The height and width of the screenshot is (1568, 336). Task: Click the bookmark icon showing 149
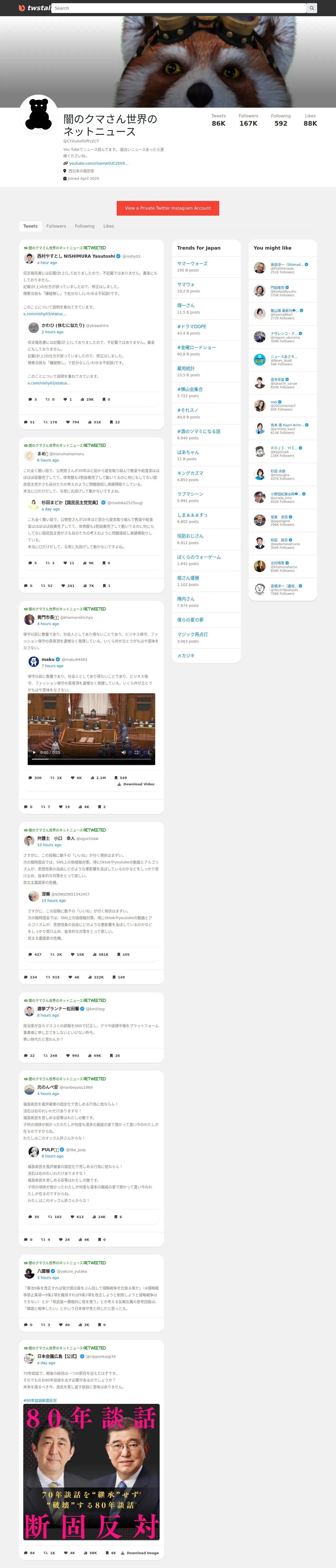point(114,977)
